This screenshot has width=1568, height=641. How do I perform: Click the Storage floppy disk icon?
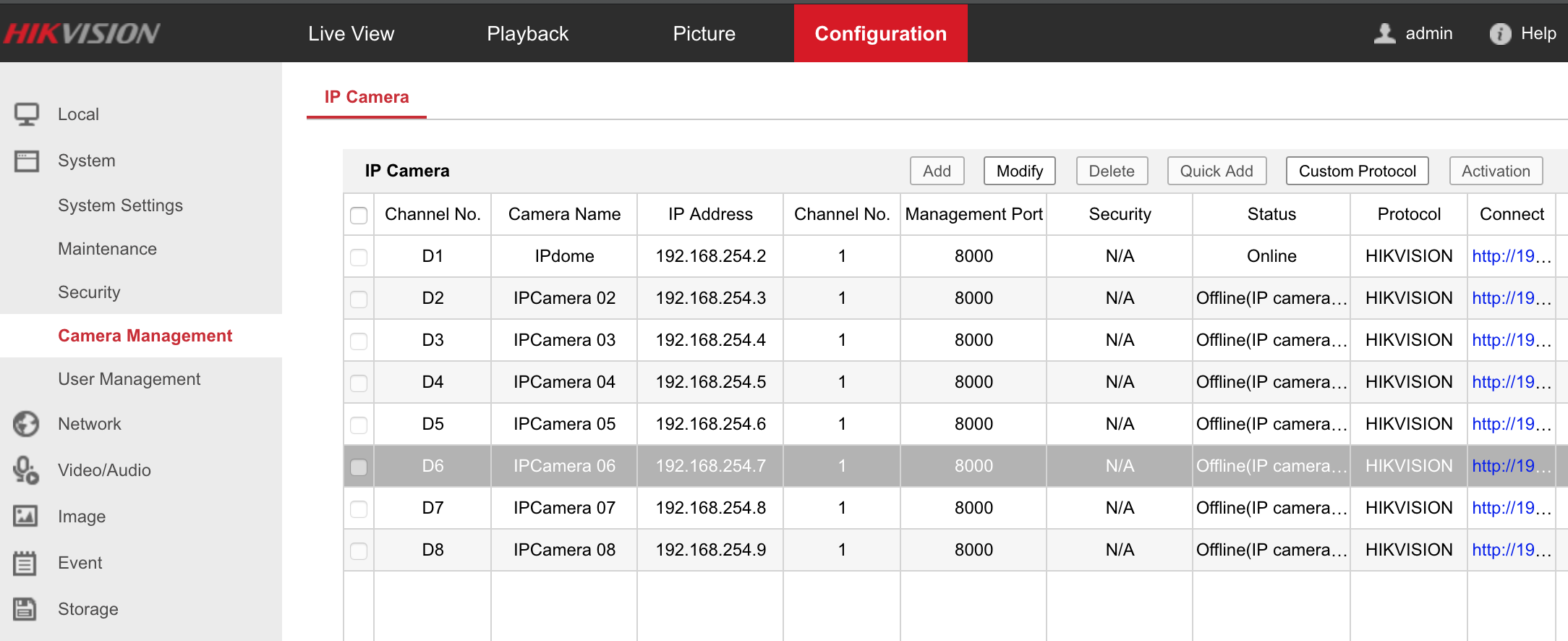(25, 609)
